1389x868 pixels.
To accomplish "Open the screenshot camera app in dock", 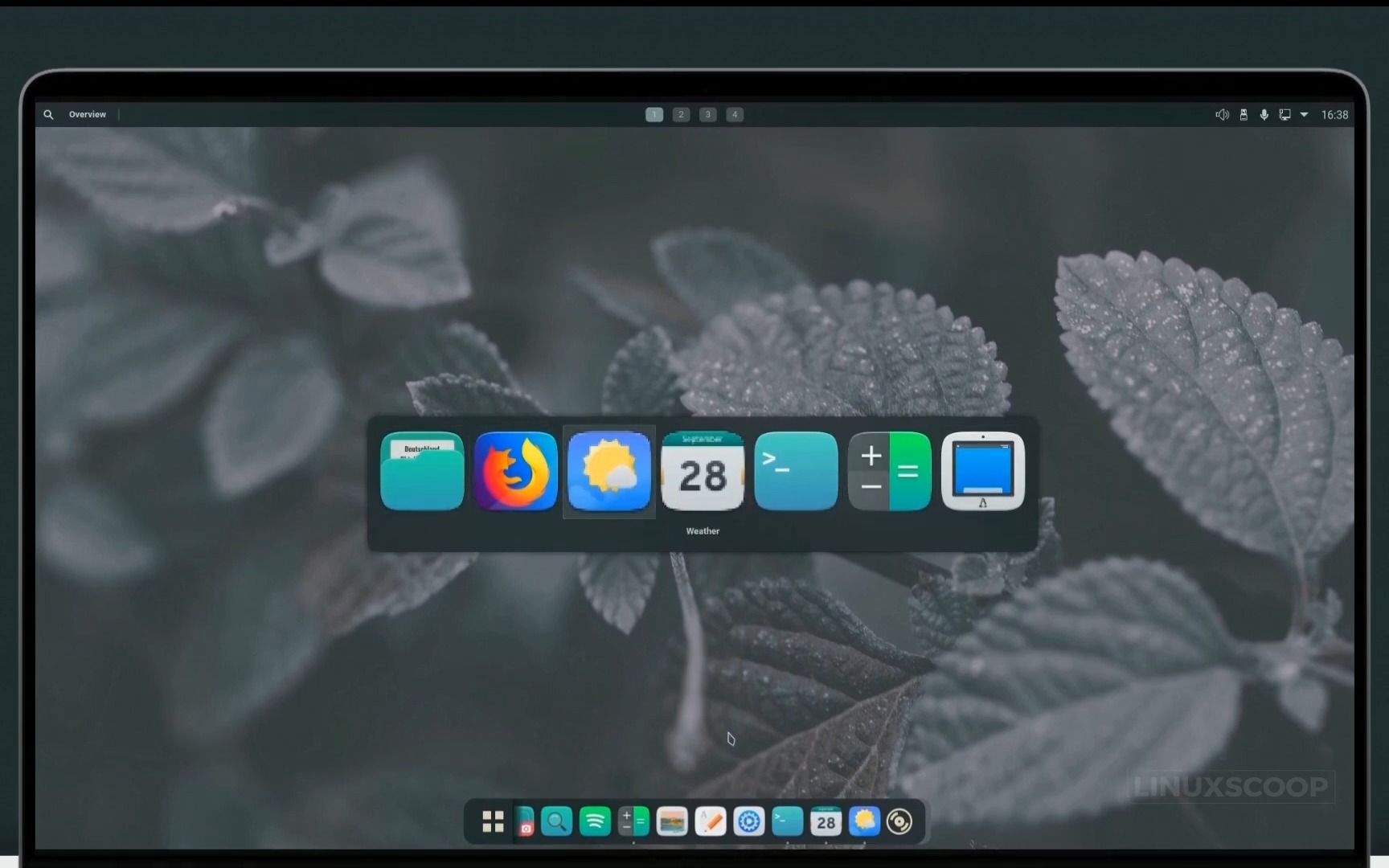I will (x=525, y=824).
